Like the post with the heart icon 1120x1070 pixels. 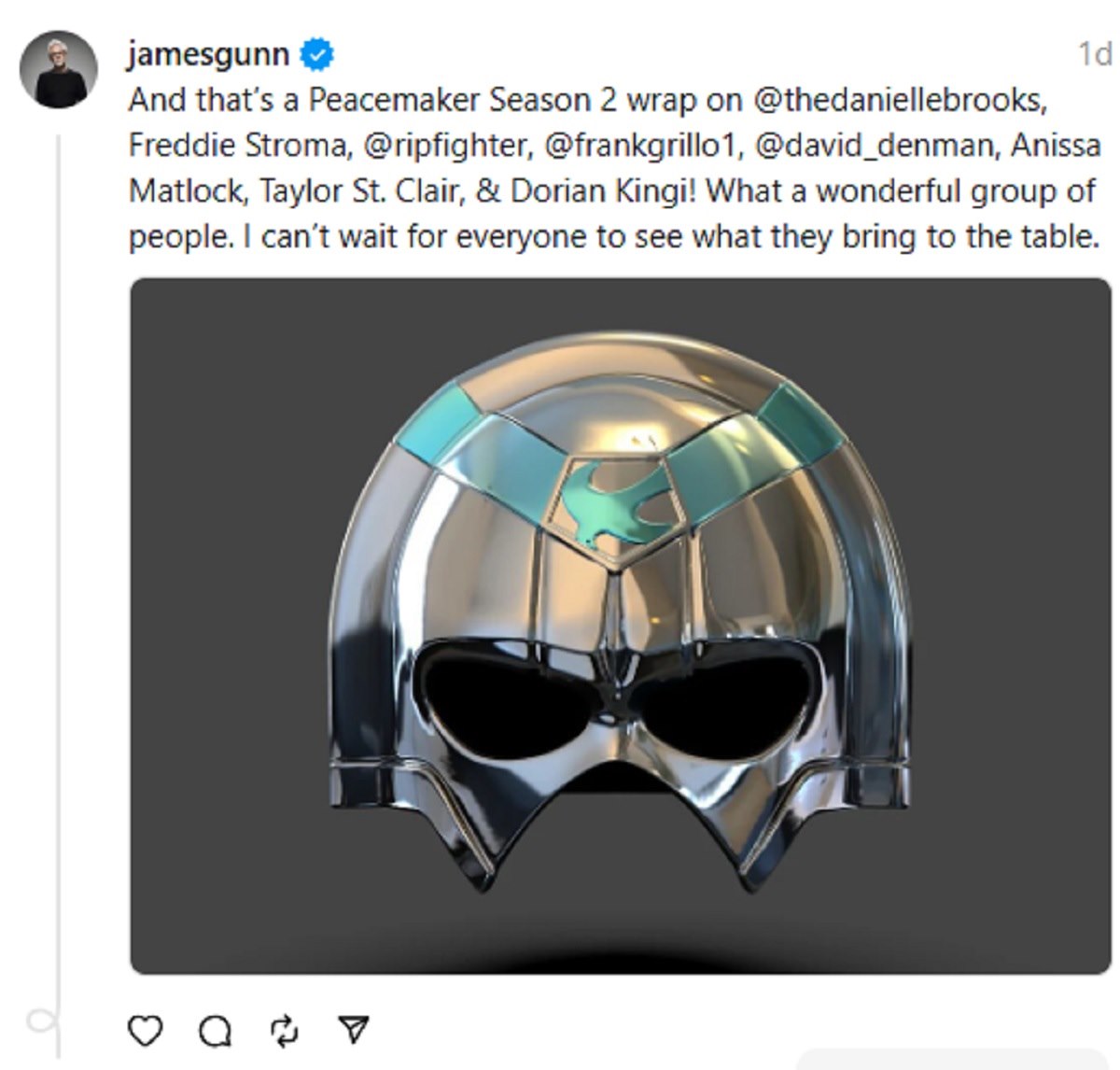click(x=145, y=1030)
